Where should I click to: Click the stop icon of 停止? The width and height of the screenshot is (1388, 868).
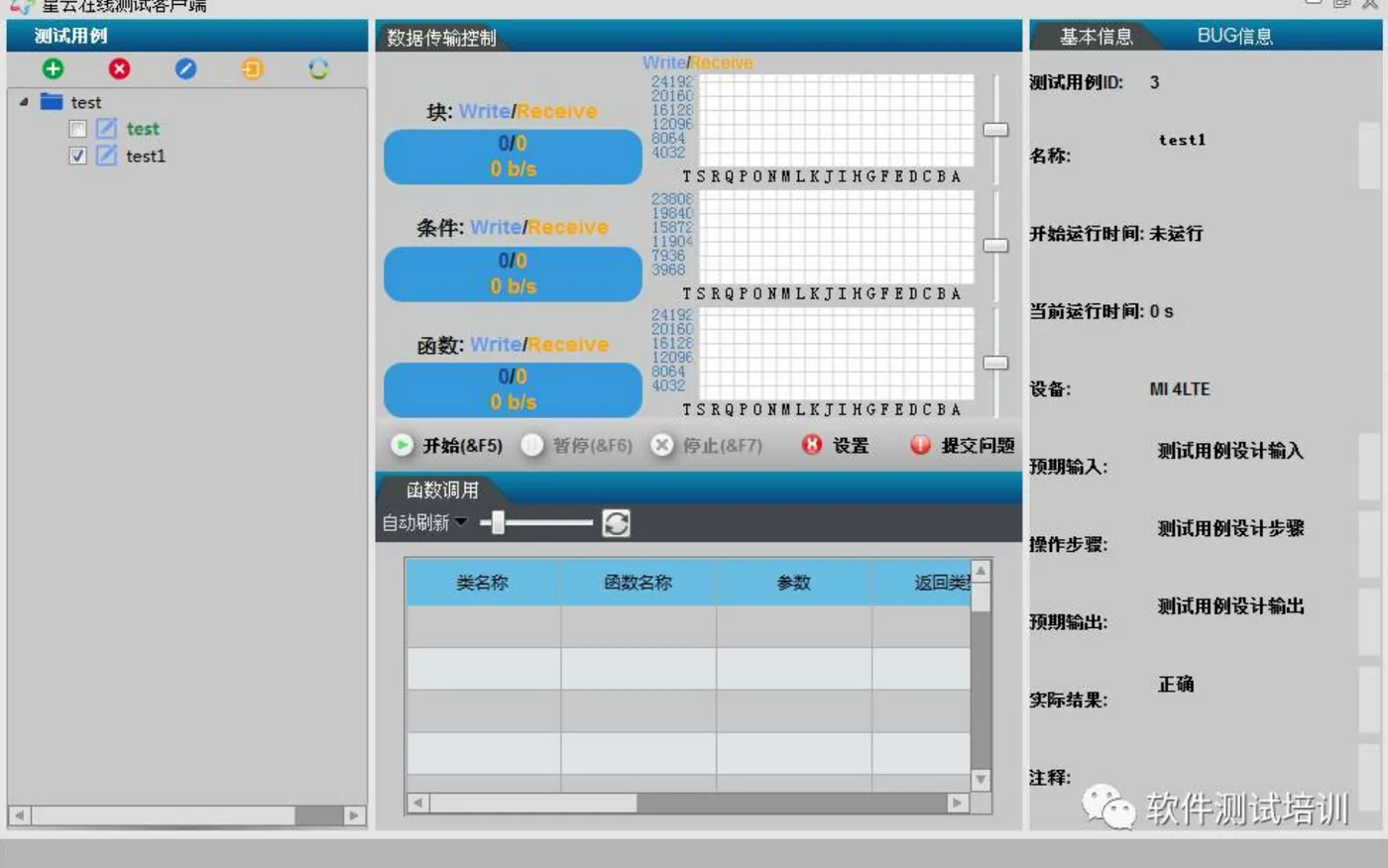pos(661,445)
